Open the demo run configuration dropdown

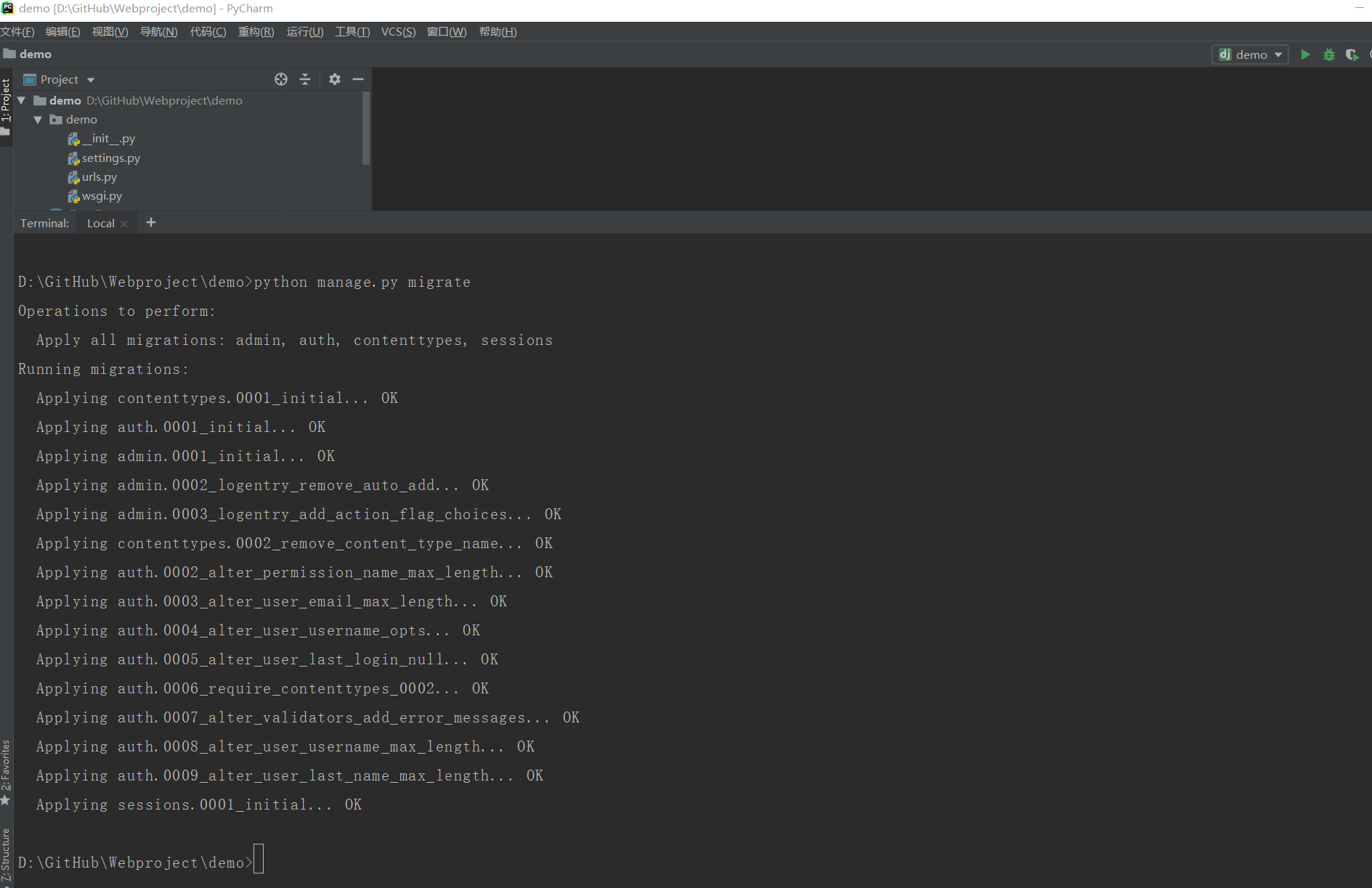(x=1250, y=54)
